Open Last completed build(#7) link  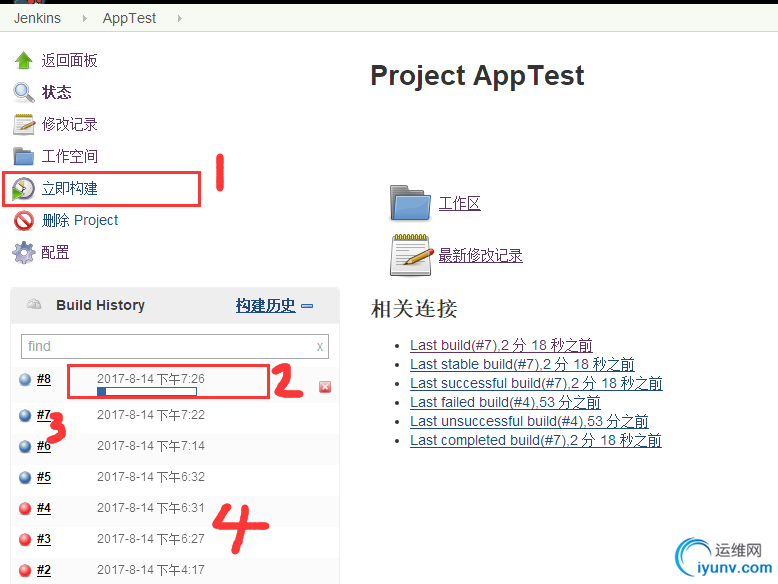(x=536, y=440)
